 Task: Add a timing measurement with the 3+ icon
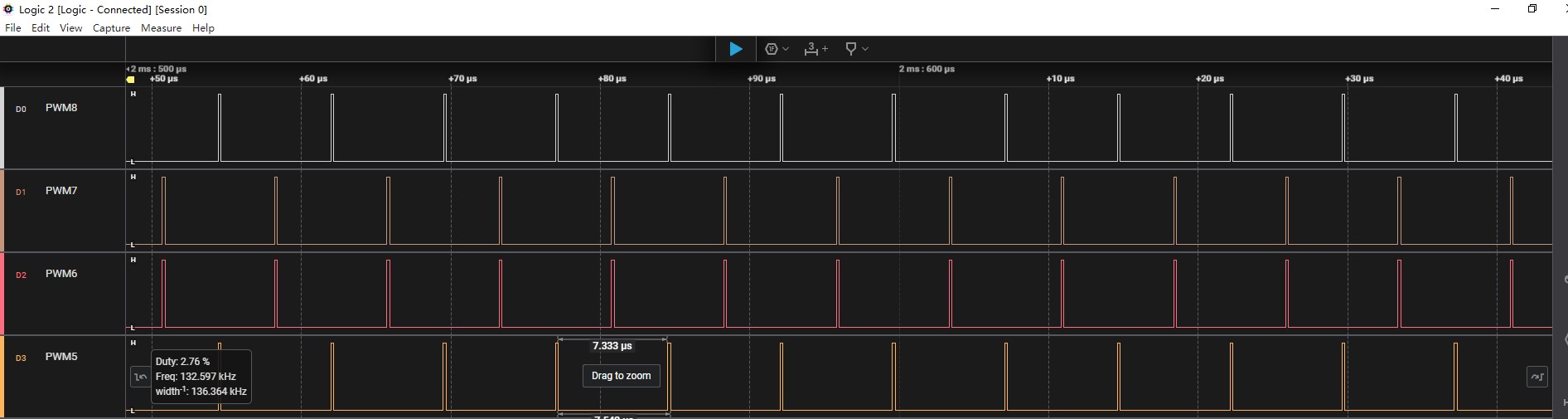pos(815,49)
